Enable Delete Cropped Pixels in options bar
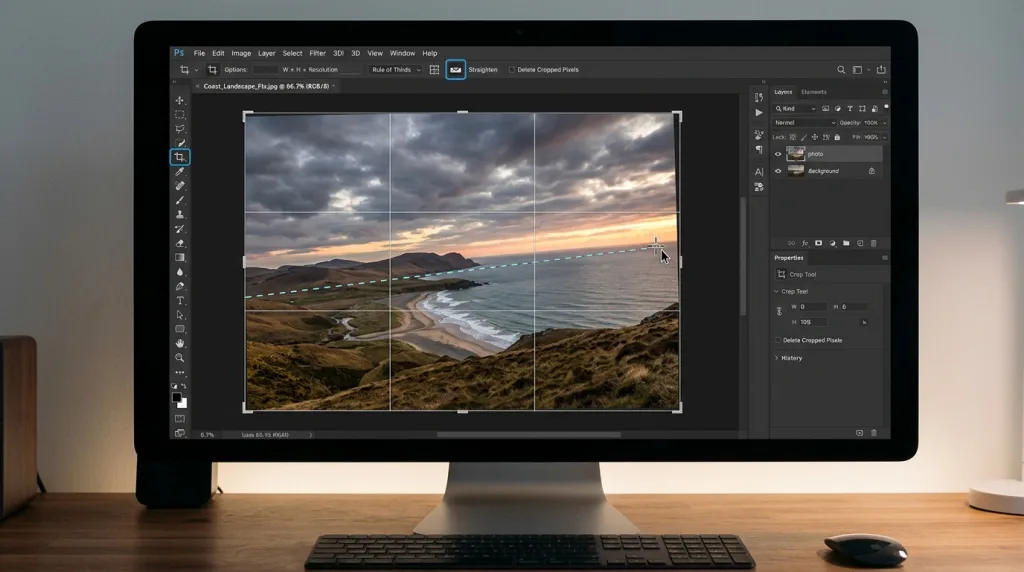 pos(511,70)
